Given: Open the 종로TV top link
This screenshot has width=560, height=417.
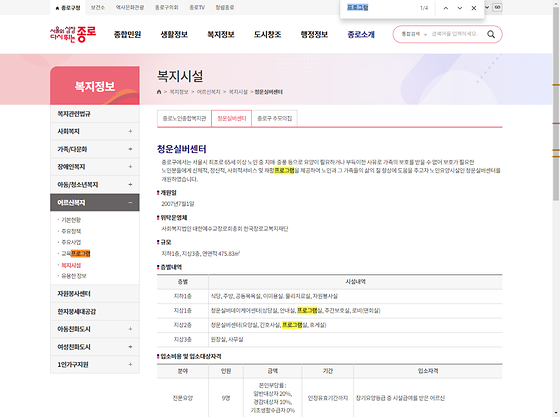Looking at the screenshot, I should pos(197,7).
